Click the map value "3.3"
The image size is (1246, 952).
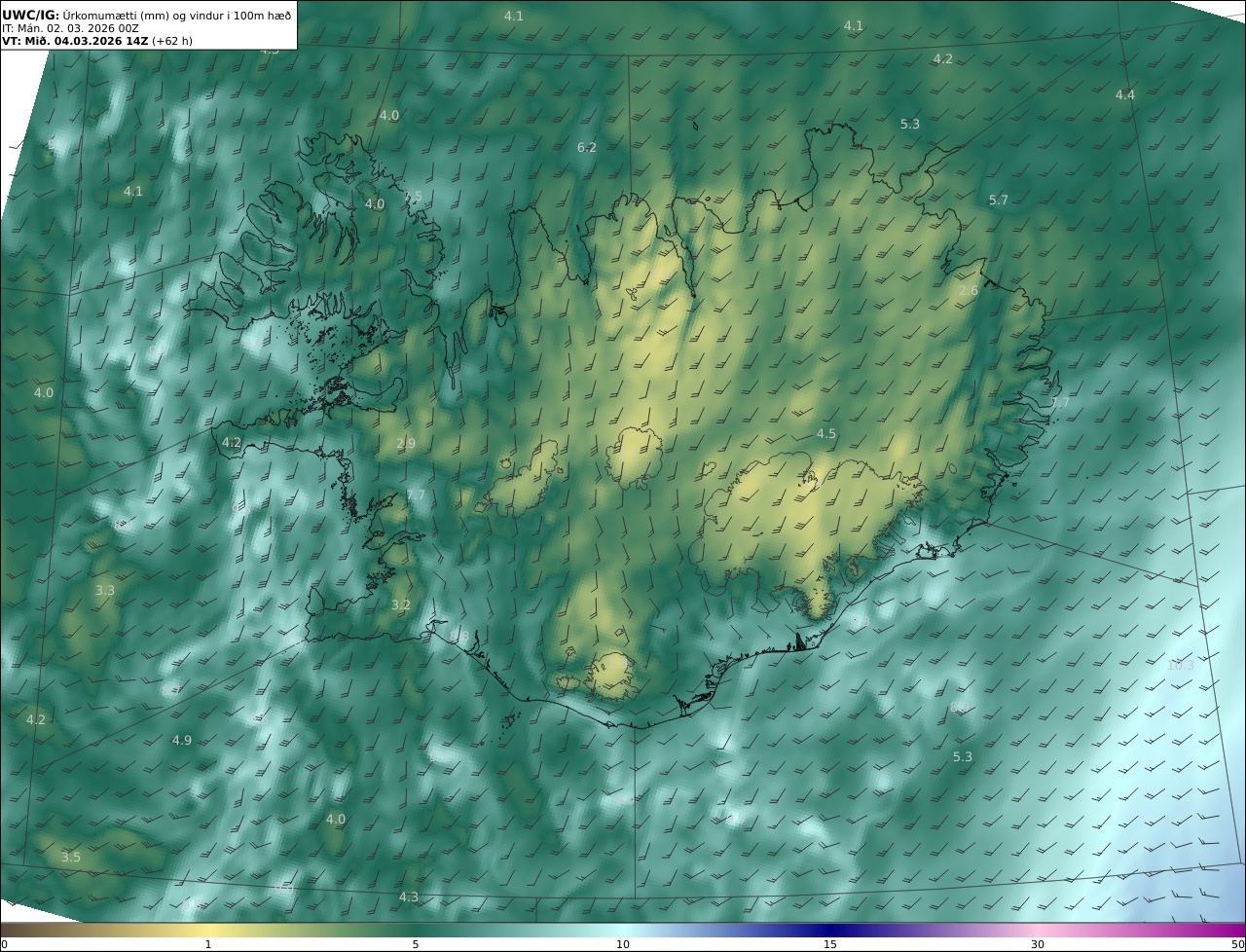(104, 590)
